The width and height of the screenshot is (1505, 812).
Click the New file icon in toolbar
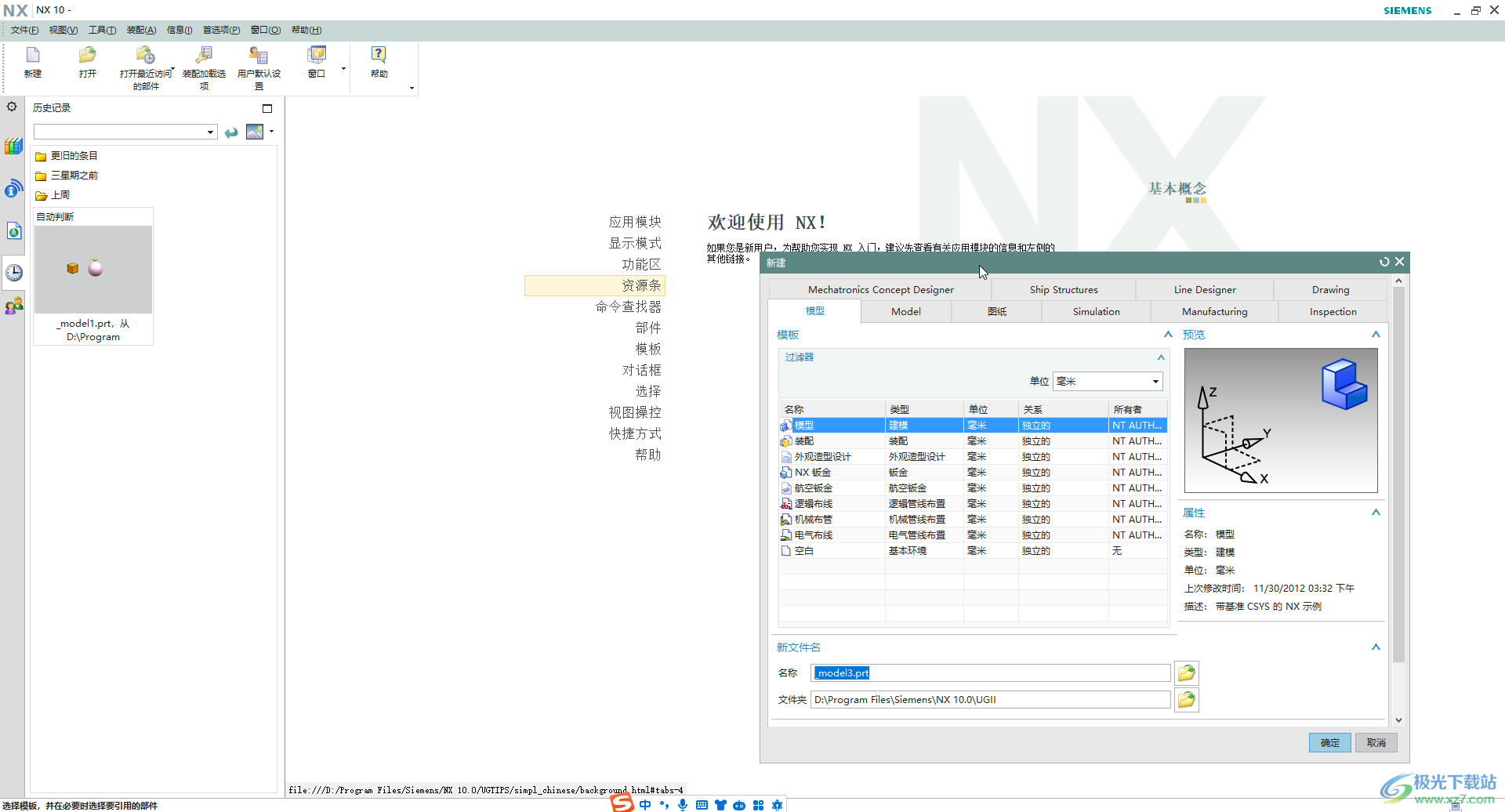[33, 56]
